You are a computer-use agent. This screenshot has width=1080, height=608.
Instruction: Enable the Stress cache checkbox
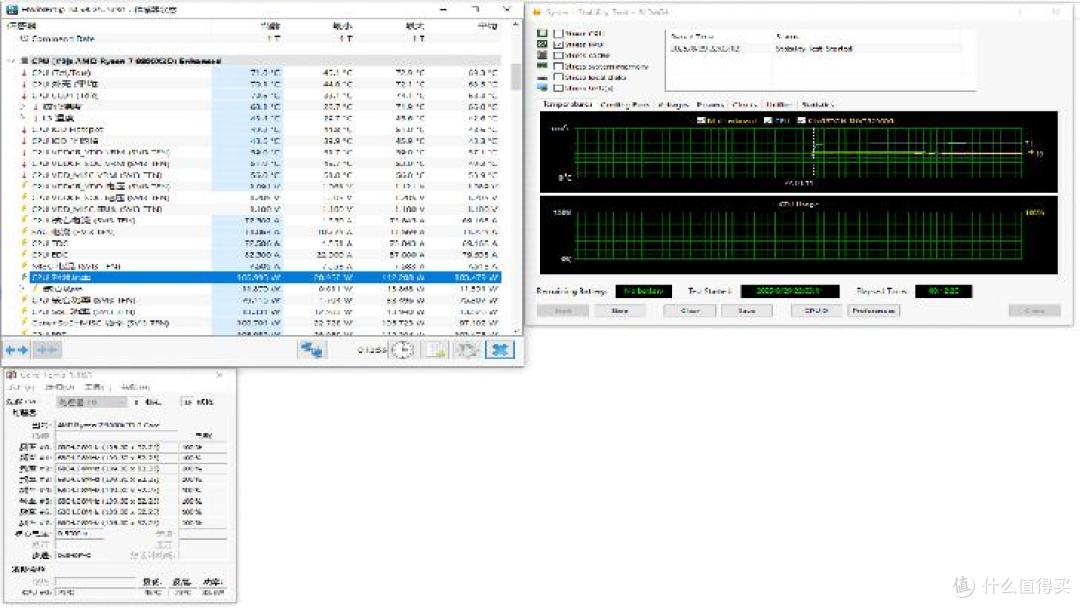(559, 55)
